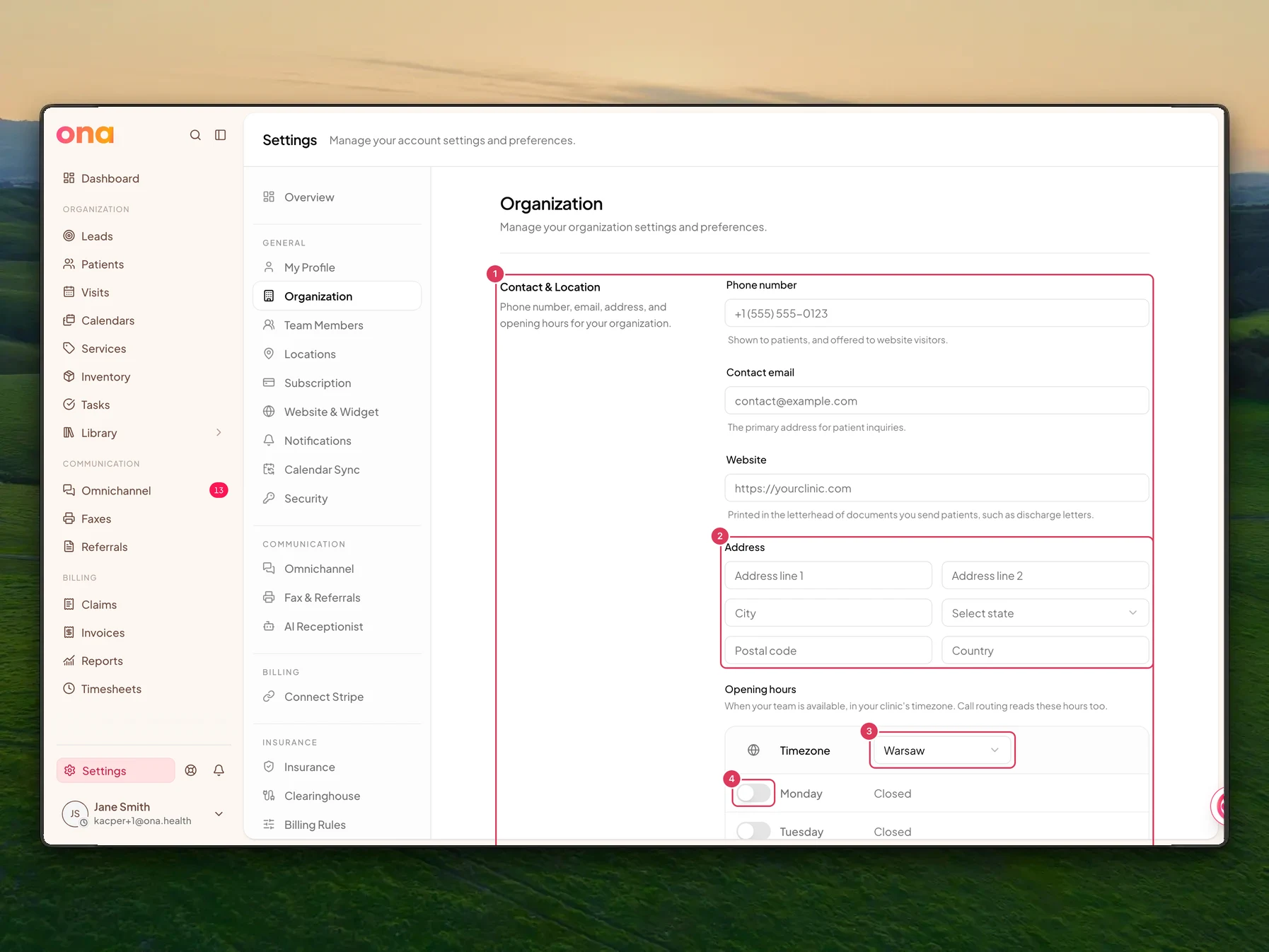Click the Leads target icon
Screen dimensions: 1269x952
point(69,236)
